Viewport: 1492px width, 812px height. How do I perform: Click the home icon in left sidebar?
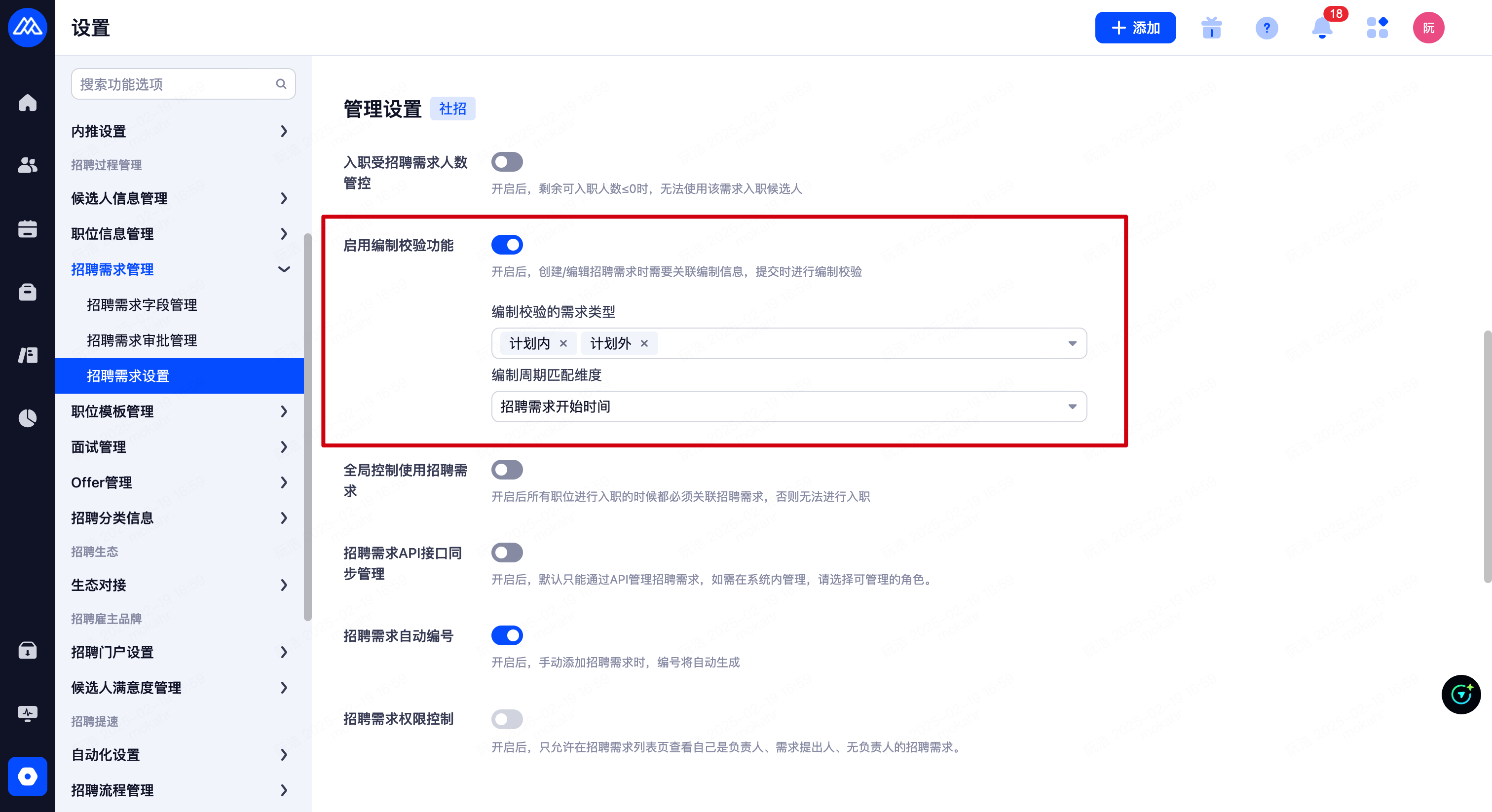(x=27, y=103)
